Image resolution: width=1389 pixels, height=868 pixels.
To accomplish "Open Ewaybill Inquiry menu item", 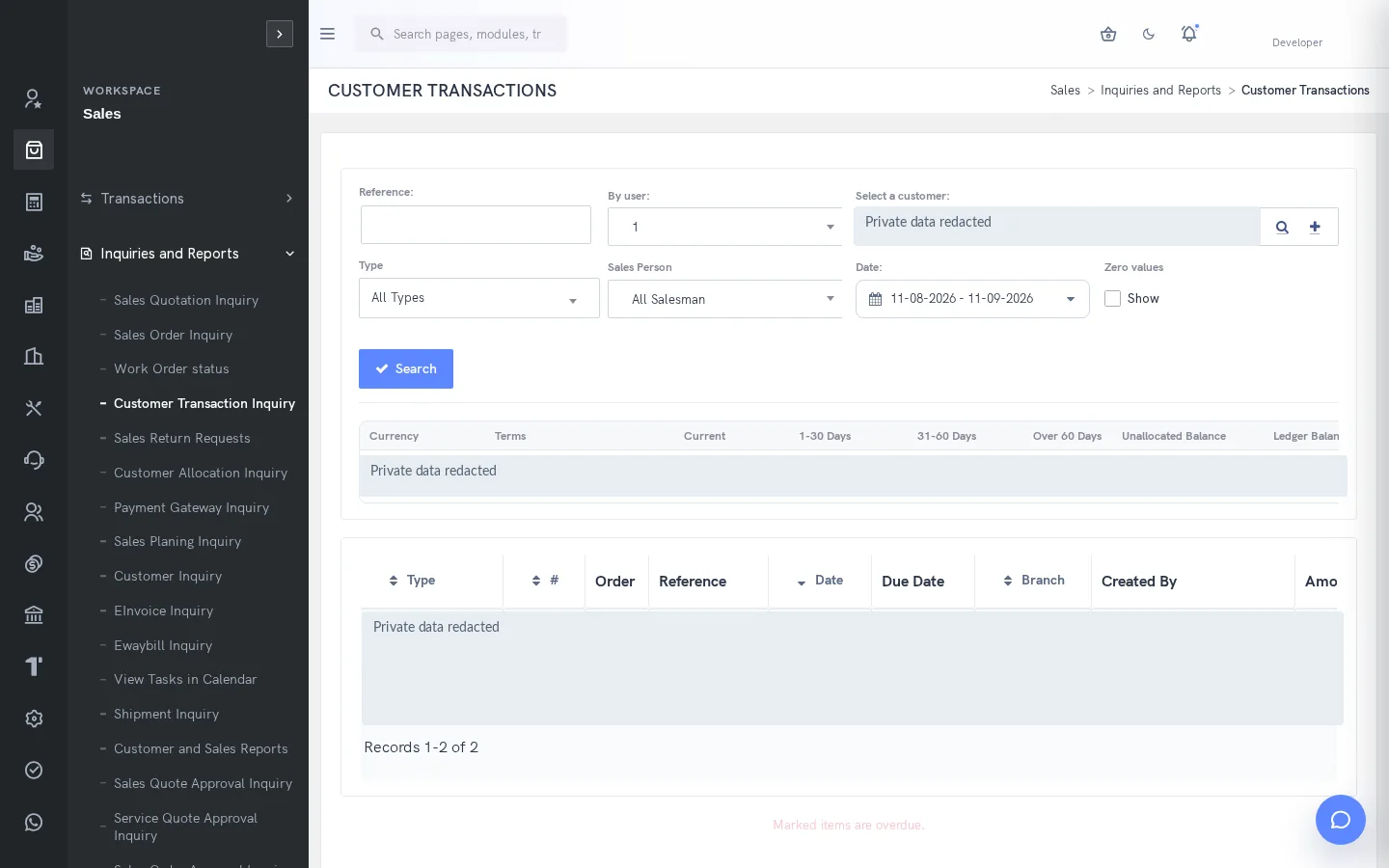I will 163,645.
